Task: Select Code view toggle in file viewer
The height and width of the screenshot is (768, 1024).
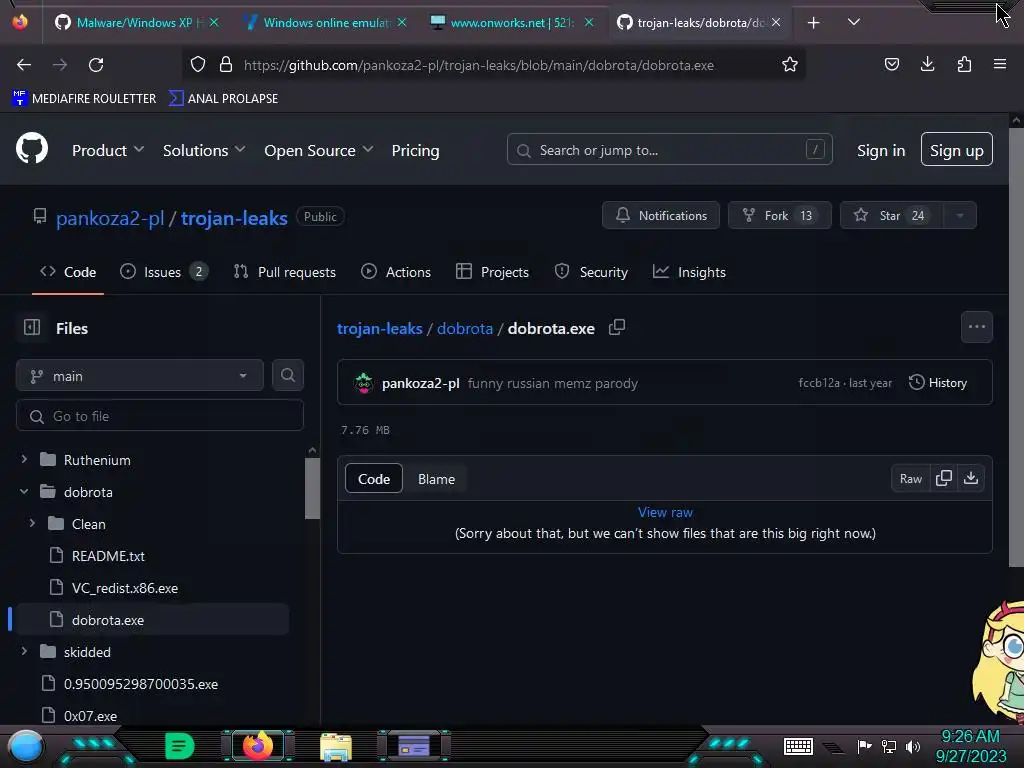Action: [x=374, y=479]
